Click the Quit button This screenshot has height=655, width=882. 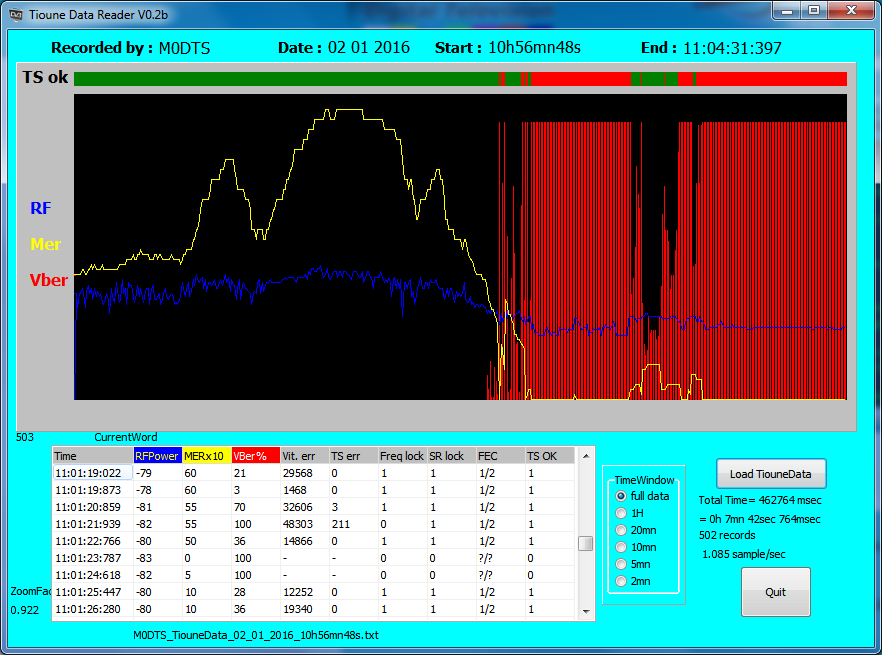(x=775, y=592)
